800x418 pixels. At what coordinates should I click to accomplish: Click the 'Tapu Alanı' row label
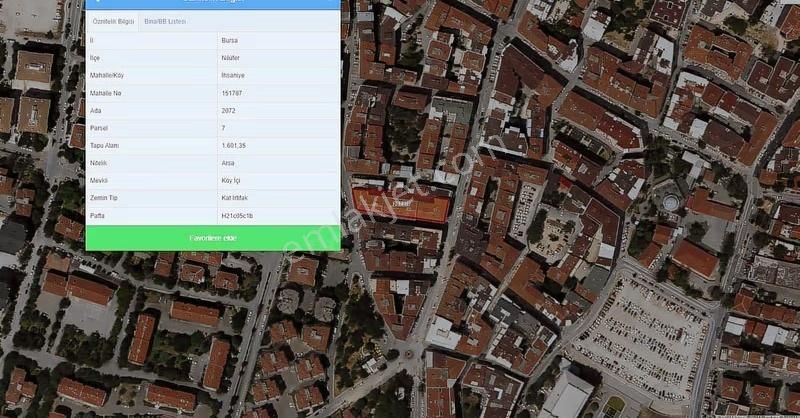[x=104, y=146]
